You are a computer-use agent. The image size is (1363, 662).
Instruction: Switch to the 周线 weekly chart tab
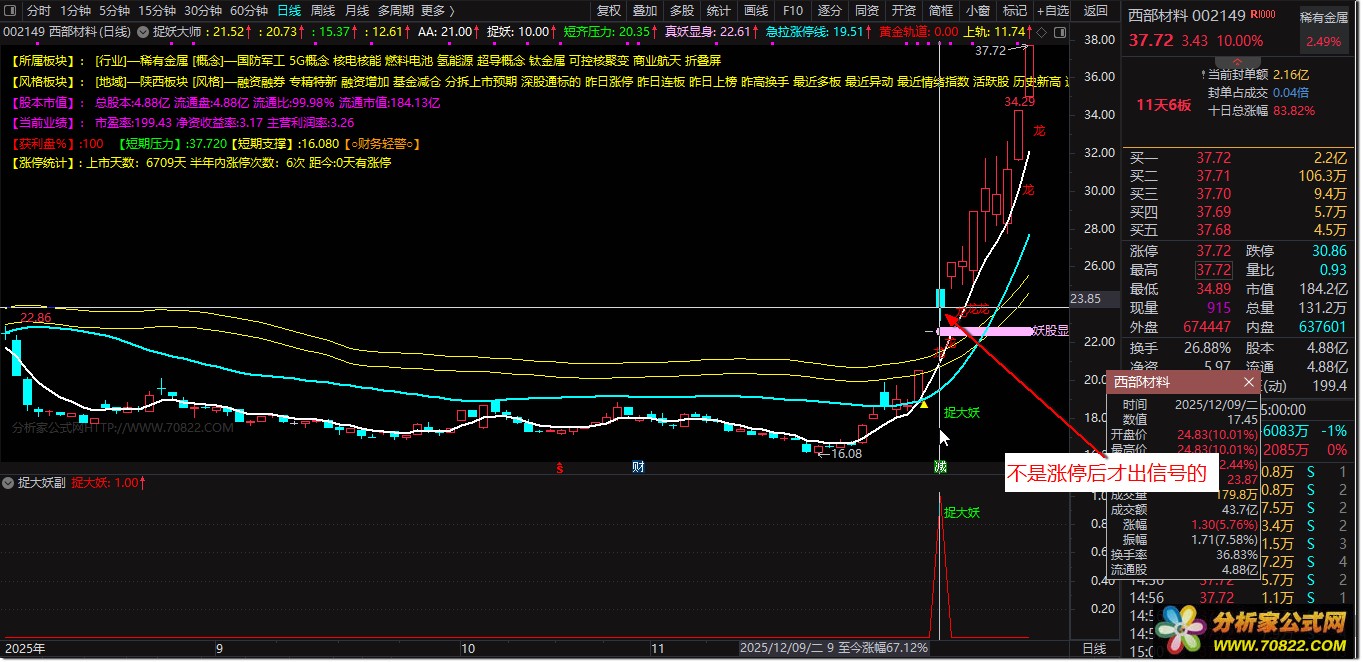click(x=322, y=11)
